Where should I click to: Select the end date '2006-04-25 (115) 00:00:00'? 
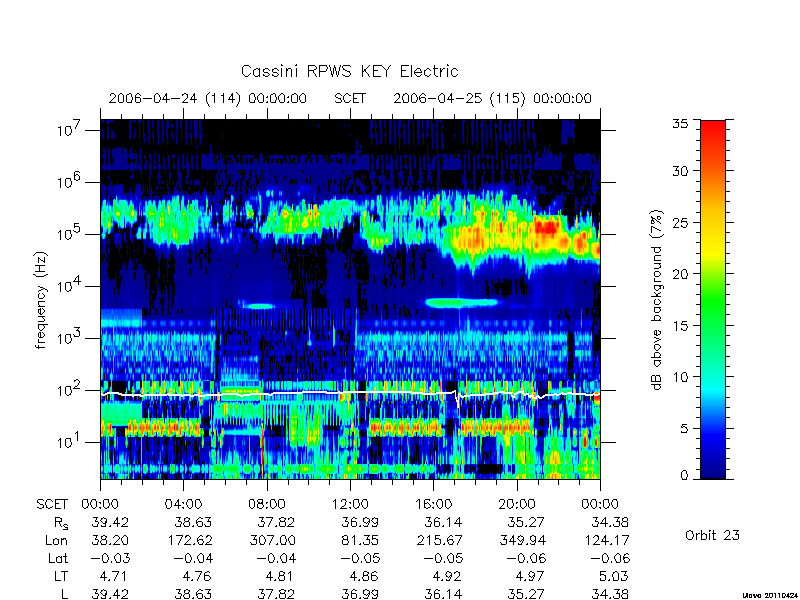click(492, 98)
